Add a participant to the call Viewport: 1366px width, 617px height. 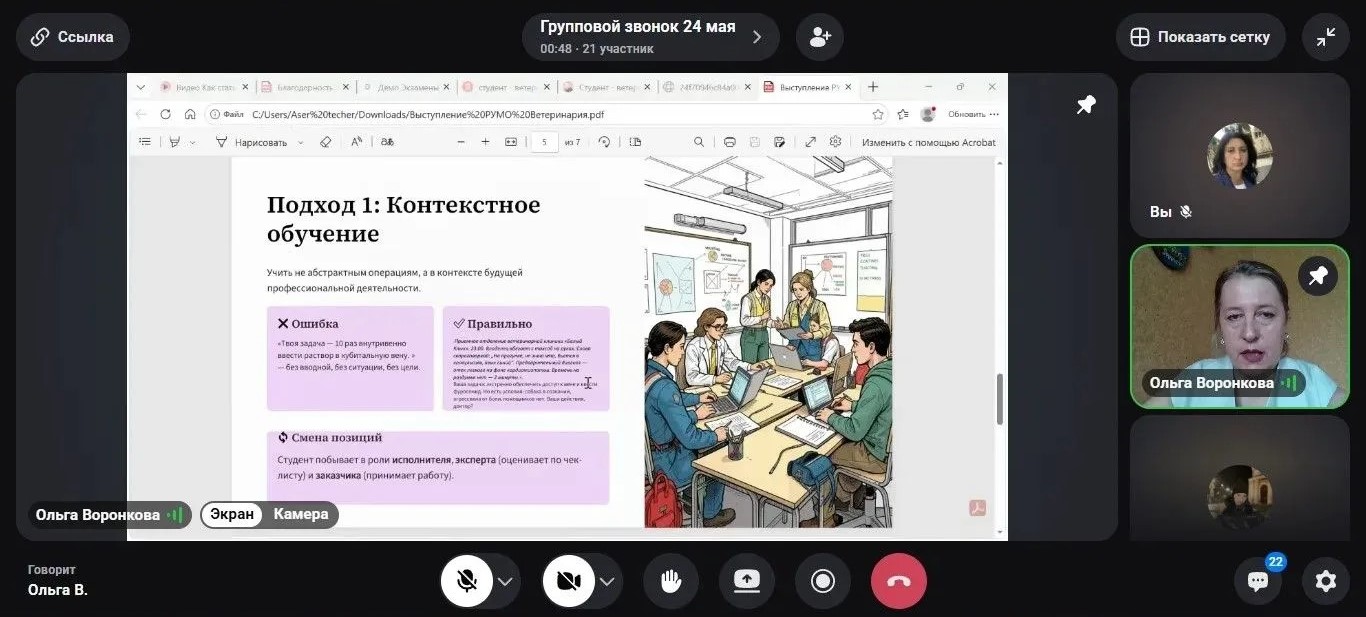820,37
